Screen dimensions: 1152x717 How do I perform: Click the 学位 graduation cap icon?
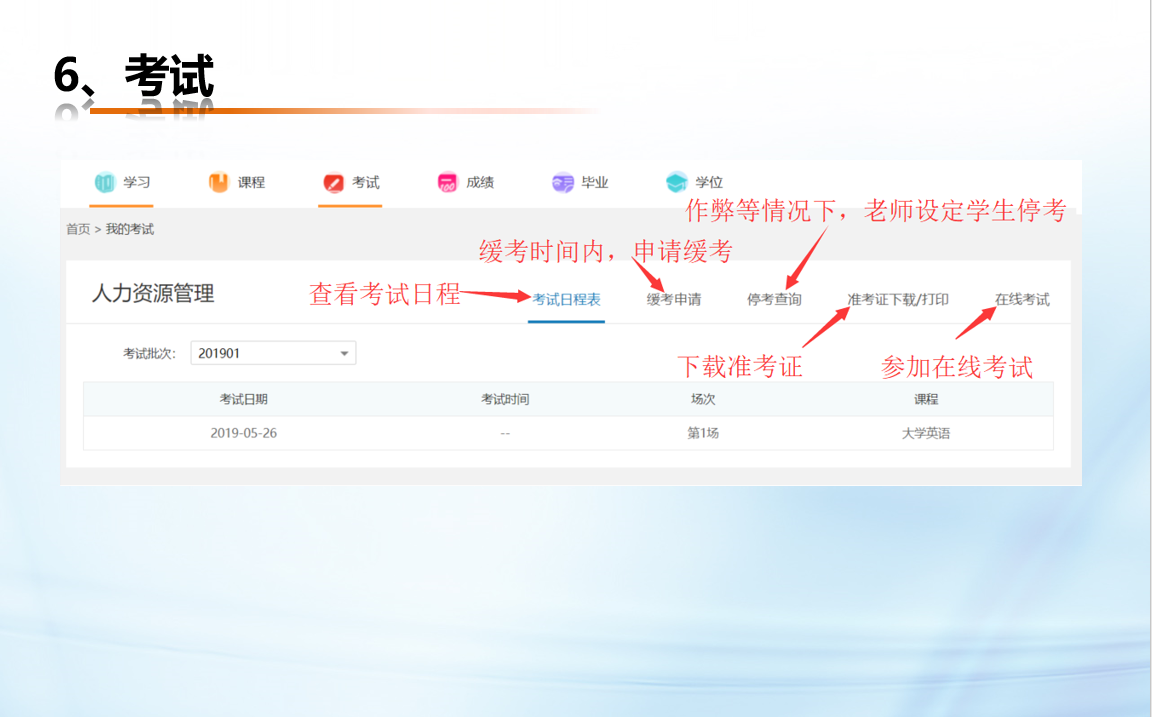tap(677, 183)
